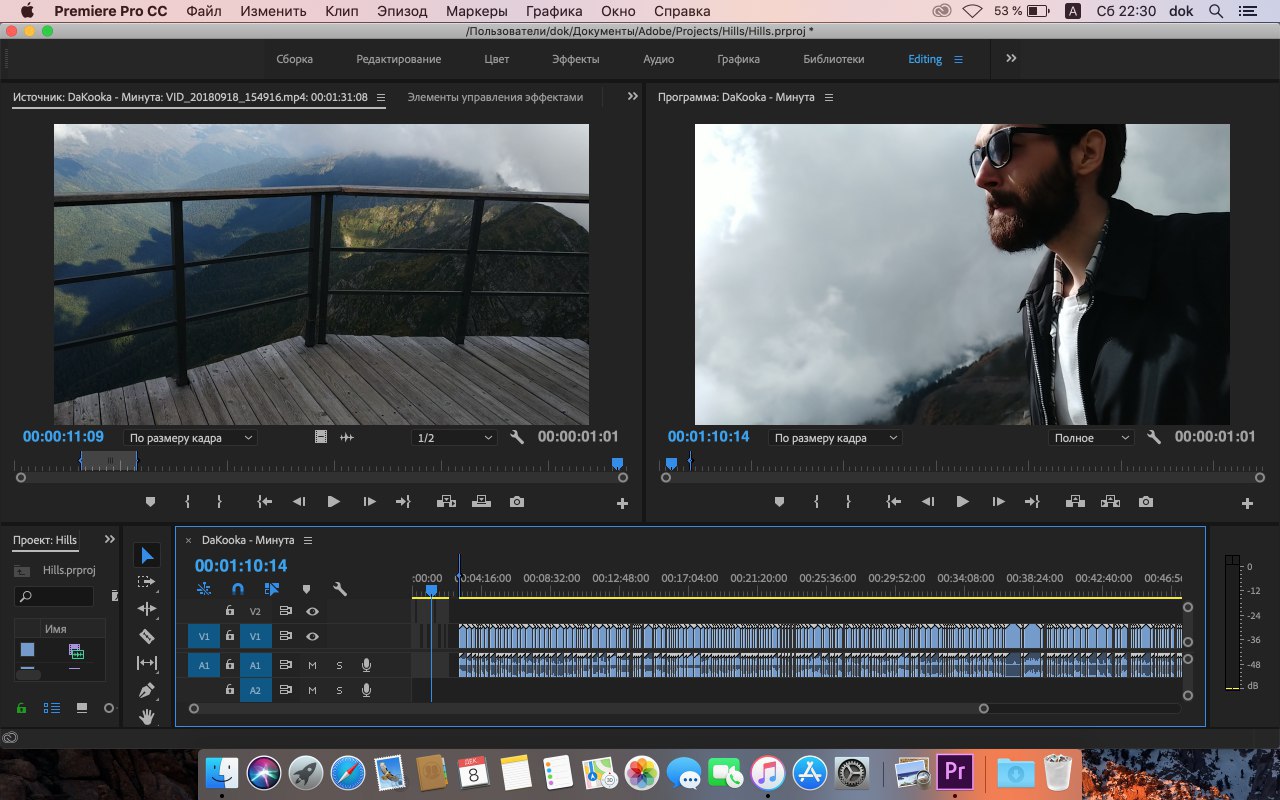Open the 'Эпизод' menu
Viewport: 1280px width, 800px height.
coord(402,12)
